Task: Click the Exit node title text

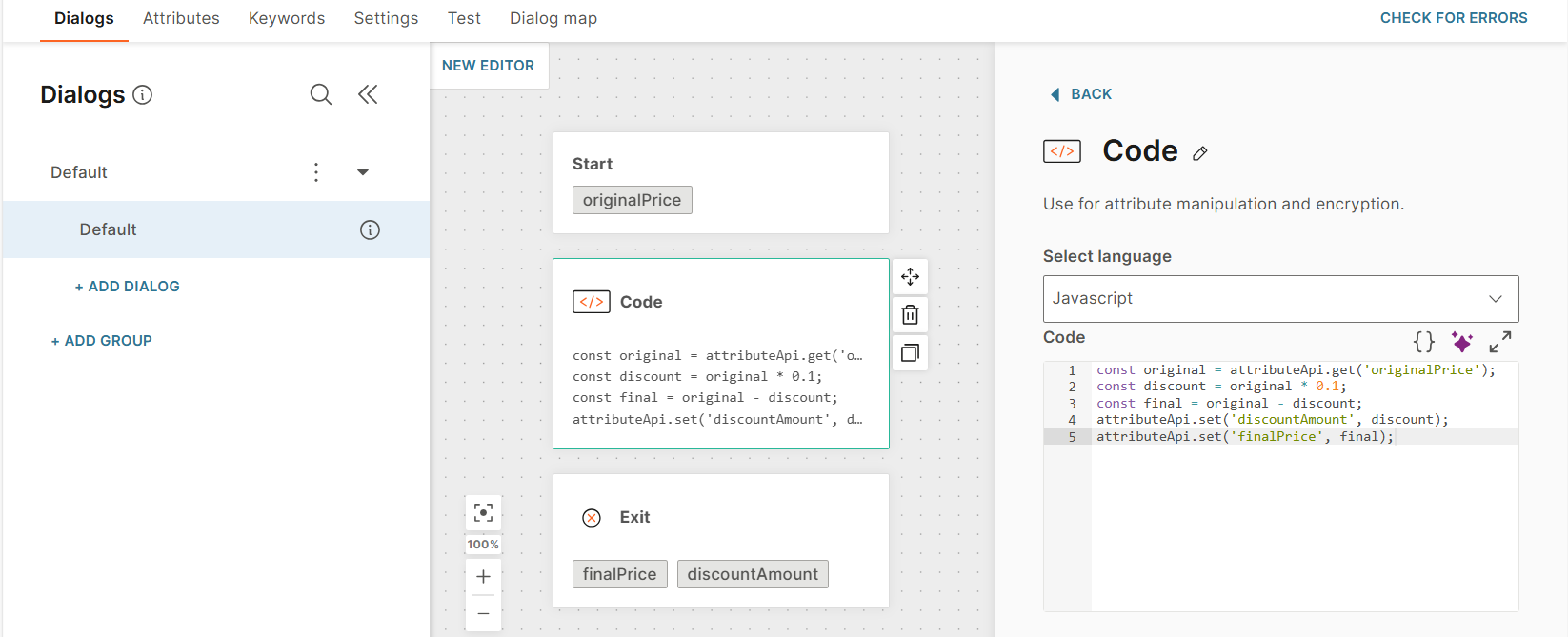Action: pos(634,517)
